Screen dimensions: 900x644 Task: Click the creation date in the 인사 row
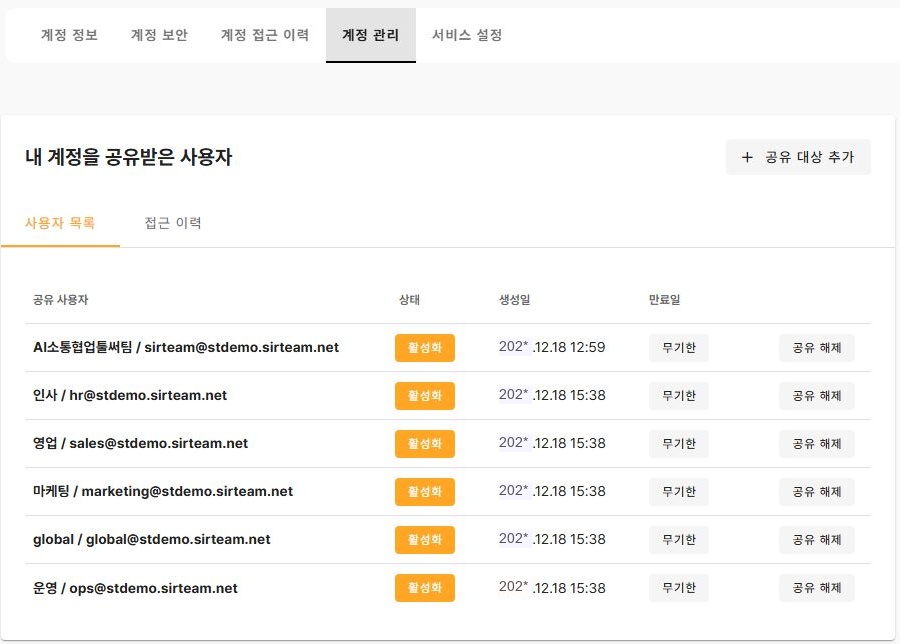click(x=552, y=395)
